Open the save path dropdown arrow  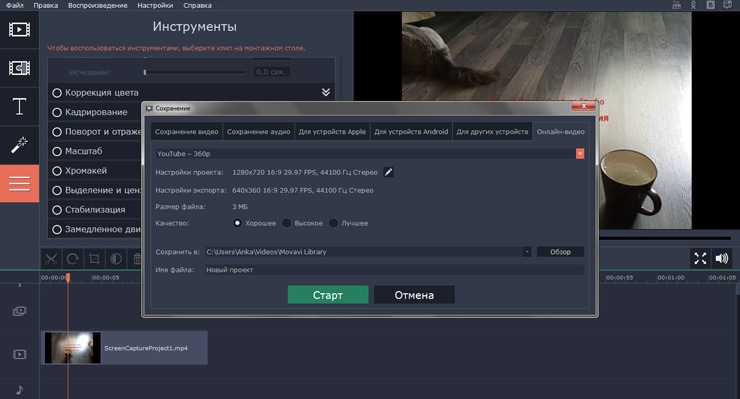(527, 252)
